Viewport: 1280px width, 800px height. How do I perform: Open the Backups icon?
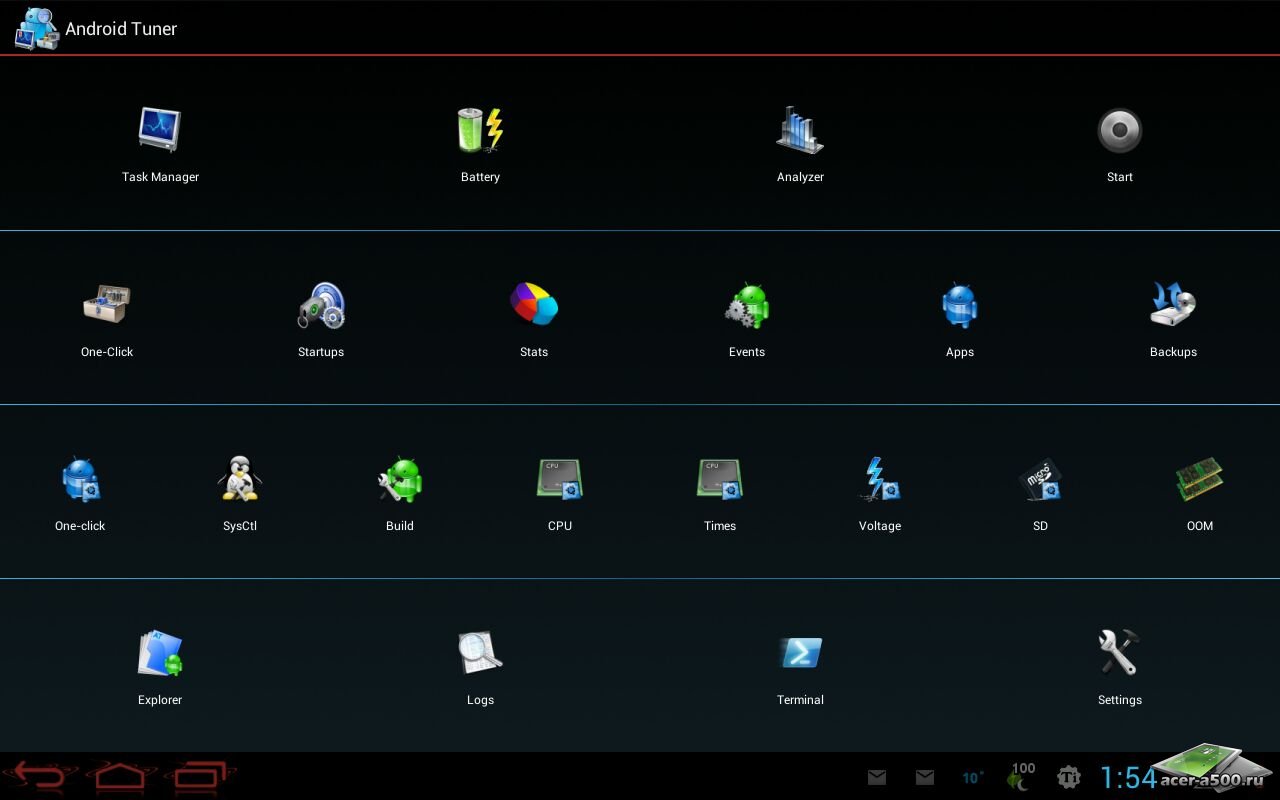tap(1173, 305)
